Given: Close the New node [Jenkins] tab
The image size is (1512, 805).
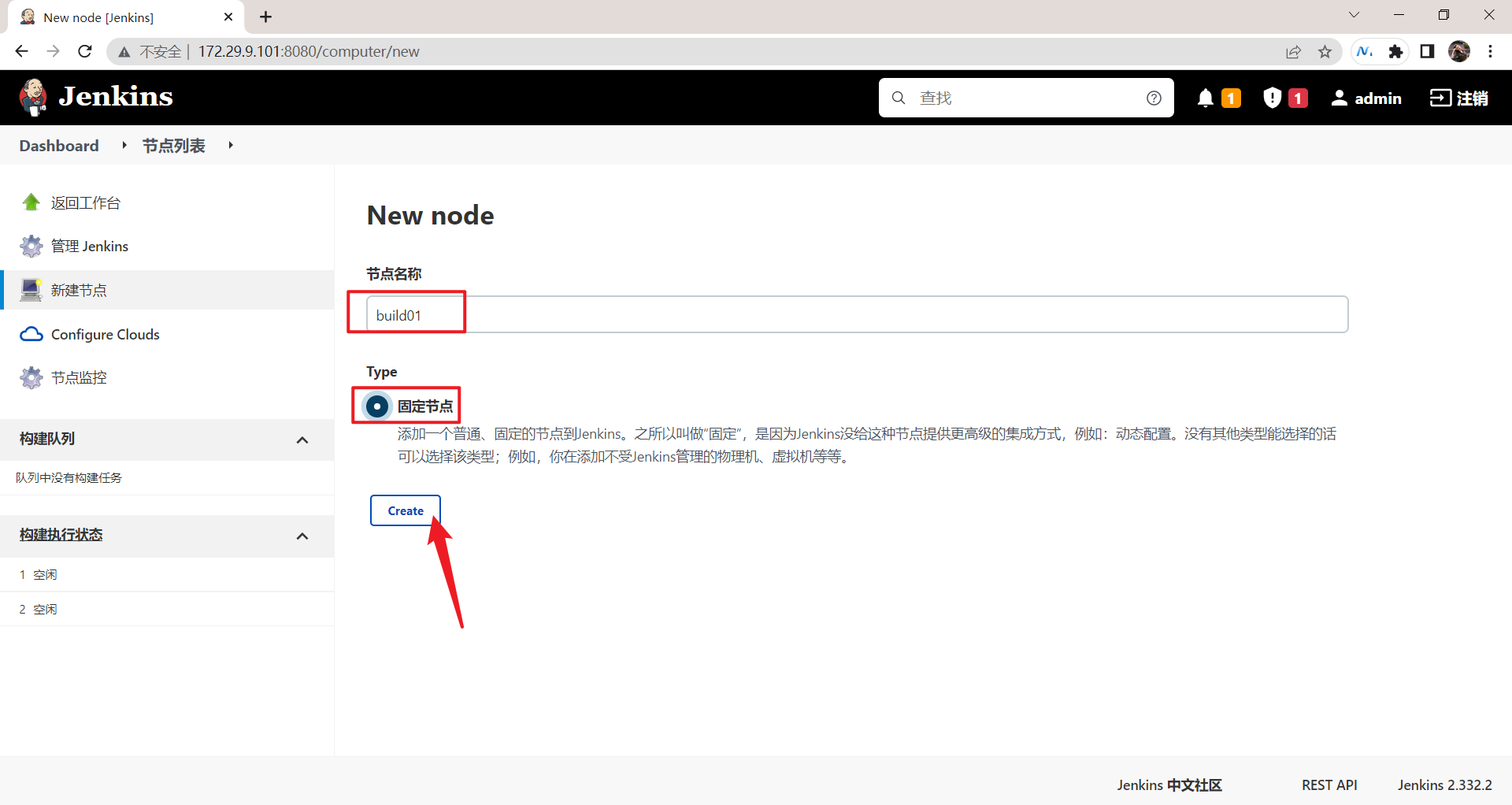Looking at the screenshot, I should (x=228, y=17).
